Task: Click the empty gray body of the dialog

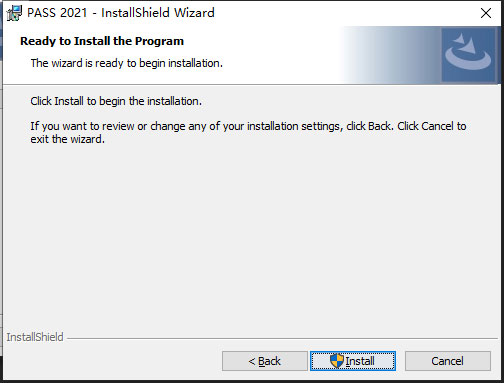Action: 250,233
